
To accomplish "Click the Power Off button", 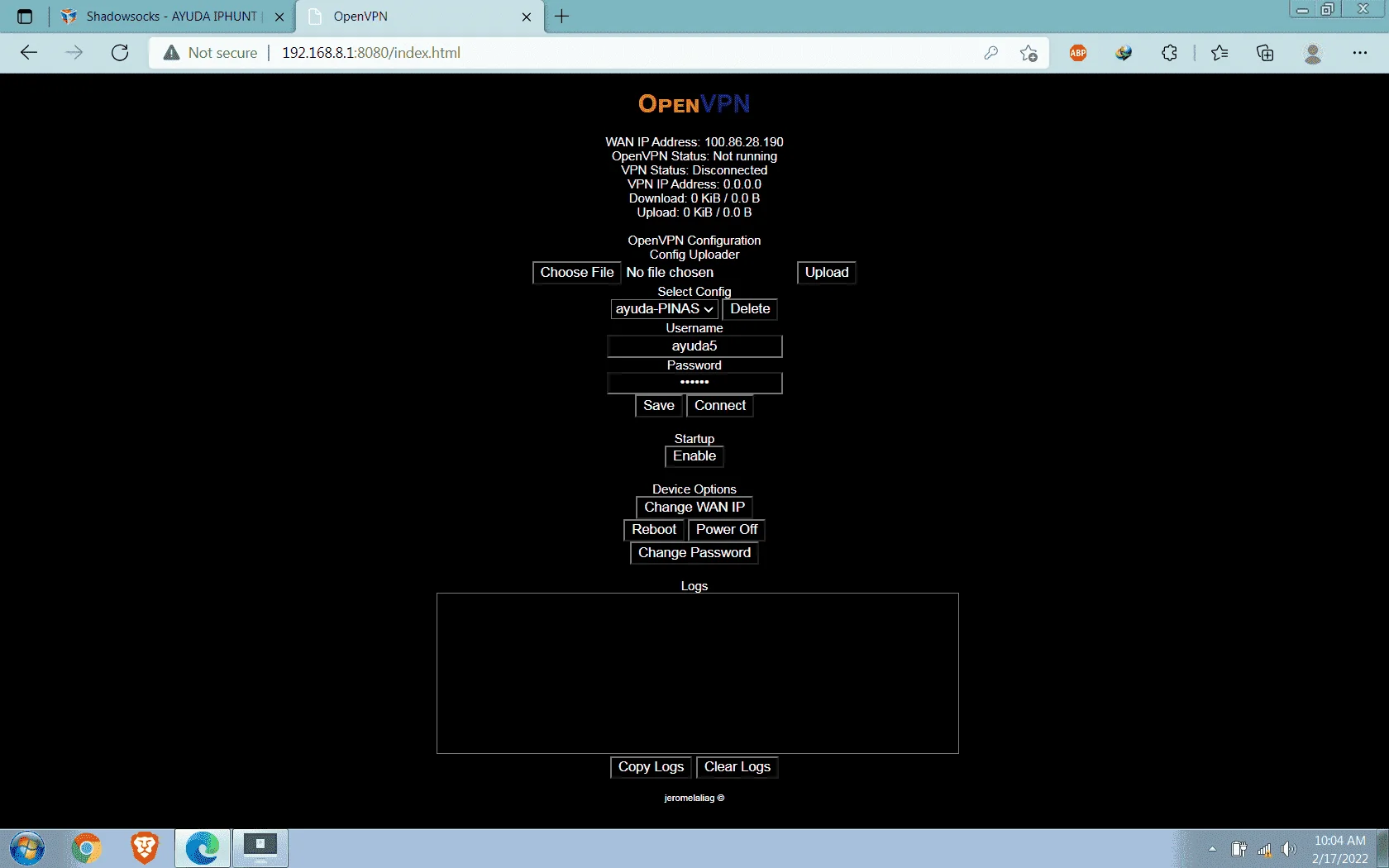I will [727, 530].
